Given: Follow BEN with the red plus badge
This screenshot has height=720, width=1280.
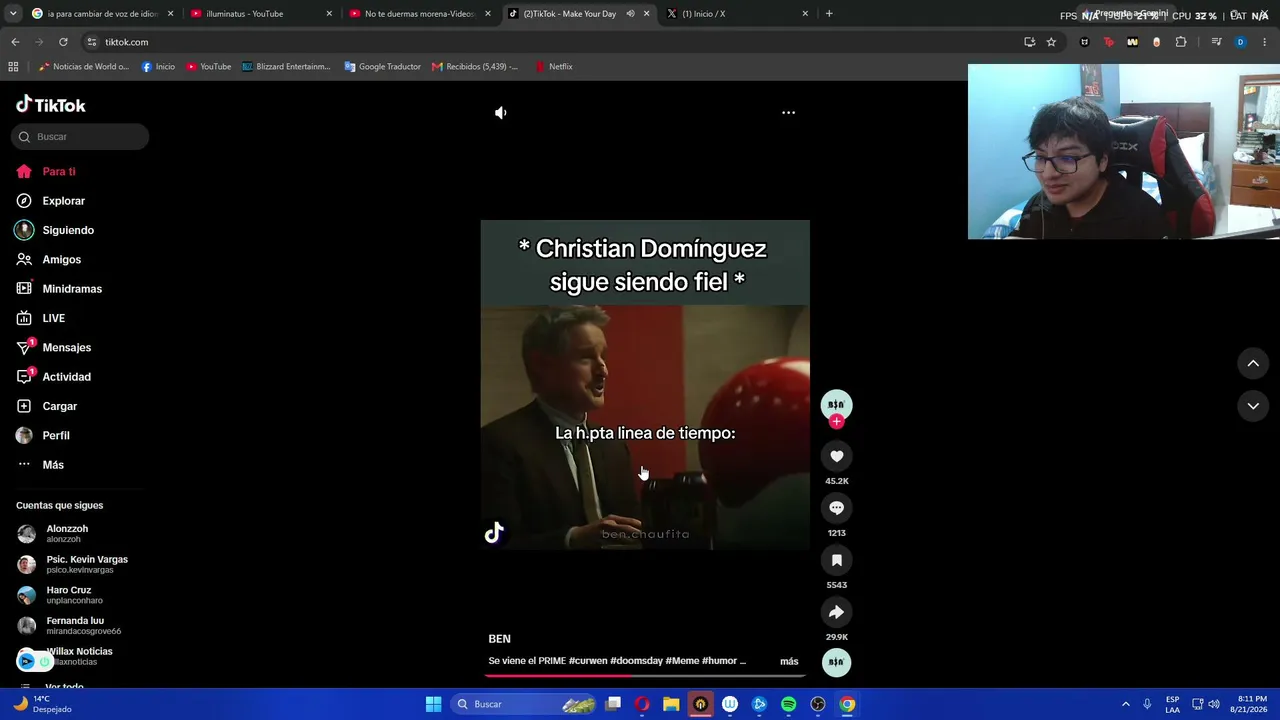Looking at the screenshot, I should point(837,422).
